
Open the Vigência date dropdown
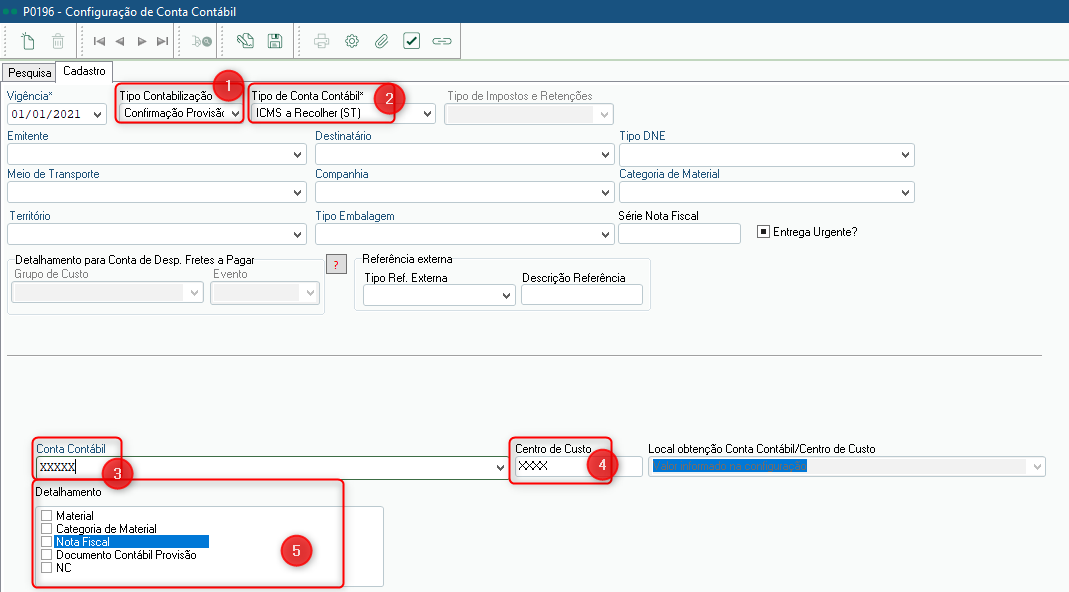(97, 115)
